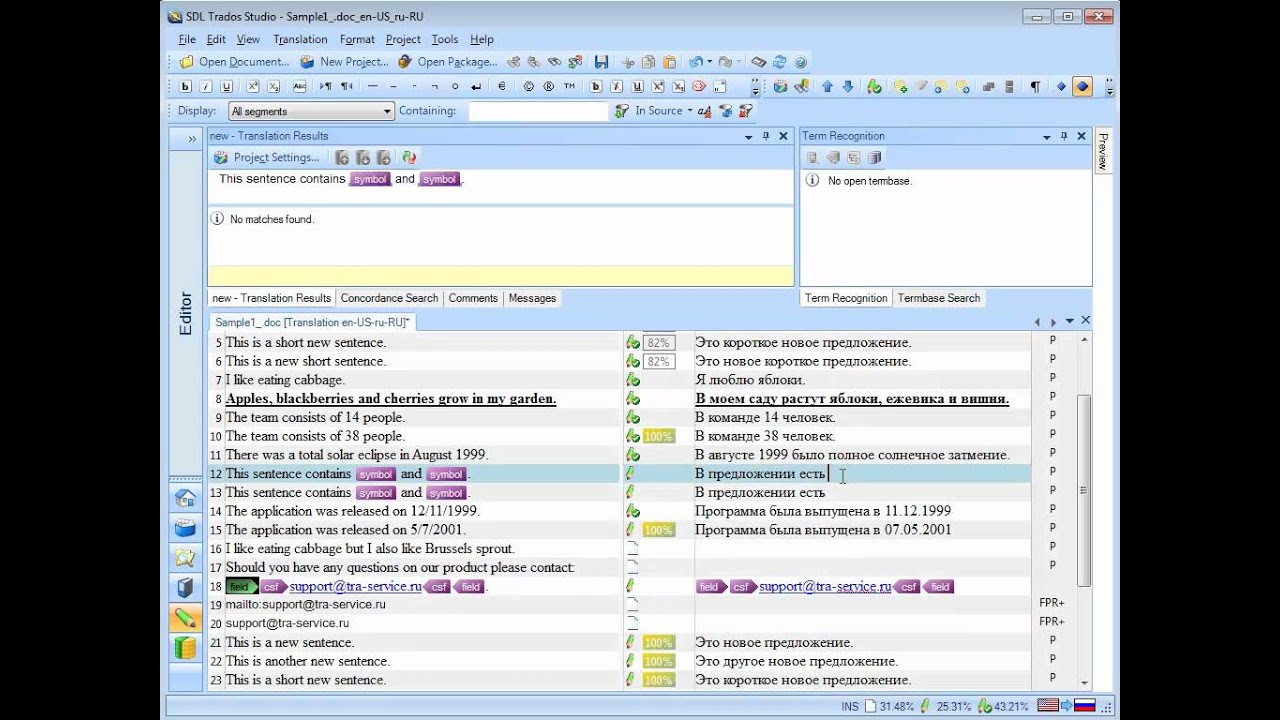Open the document tabs list dropdown arrow
Screen dimensions: 1280x720
pos(1069,321)
